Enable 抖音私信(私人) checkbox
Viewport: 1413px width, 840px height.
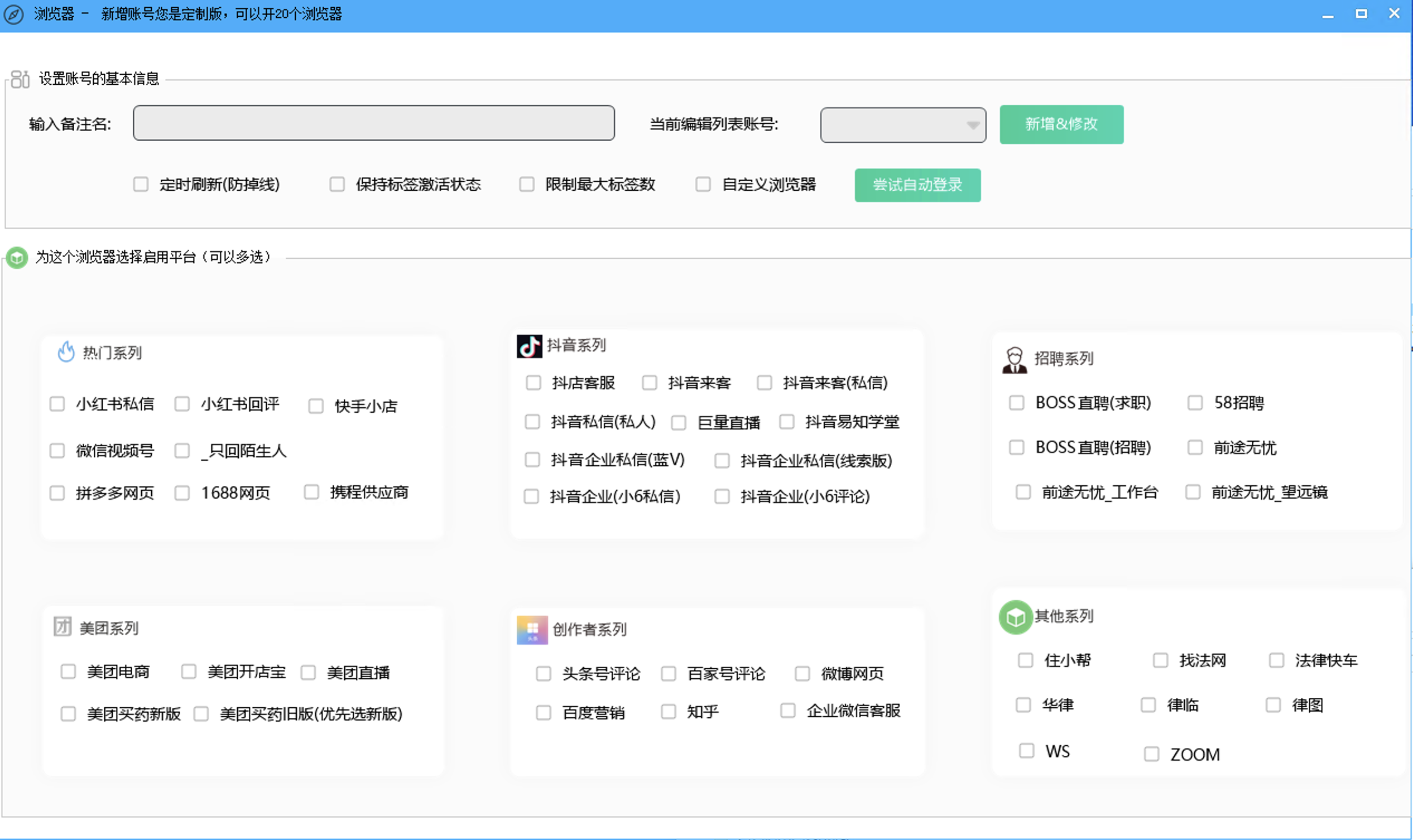532,422
